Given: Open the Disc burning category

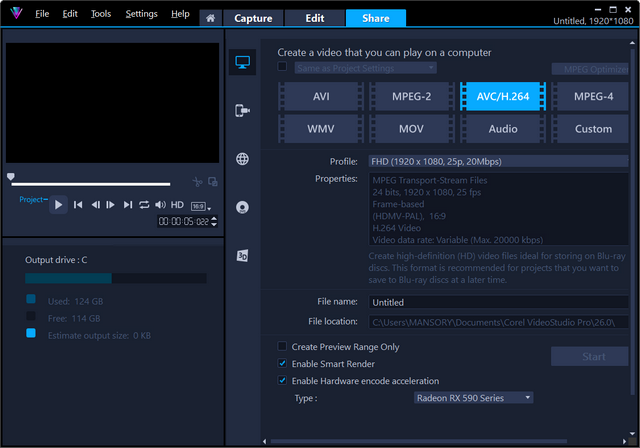Looking at the screenshot, I should click(x=242, y=208).
